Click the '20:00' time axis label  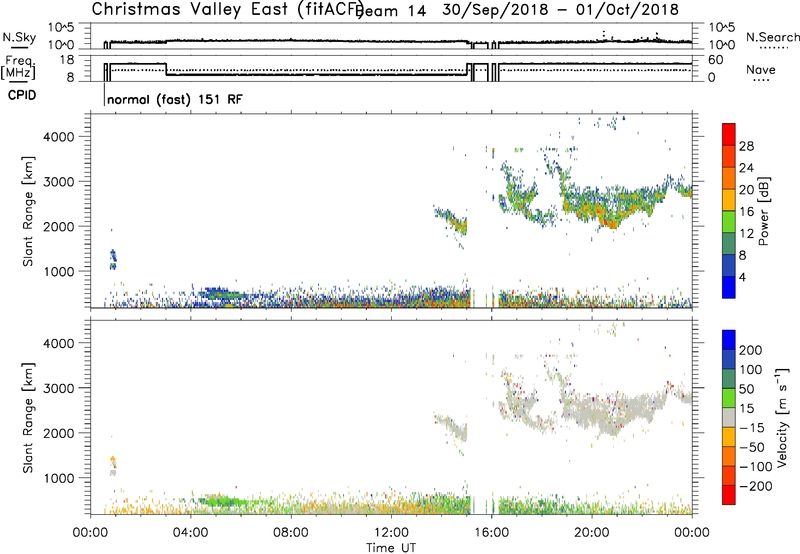point(592,533)
